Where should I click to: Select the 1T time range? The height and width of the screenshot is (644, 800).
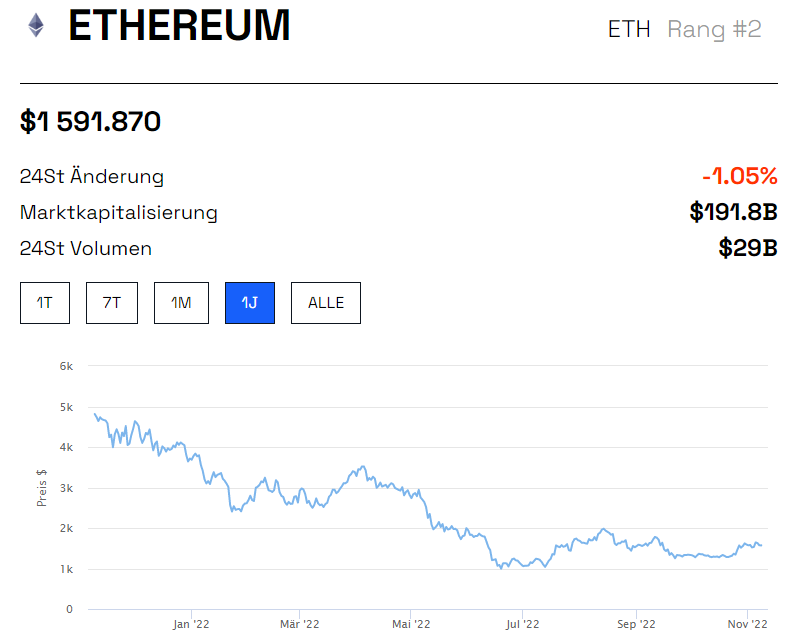[45, 303]
